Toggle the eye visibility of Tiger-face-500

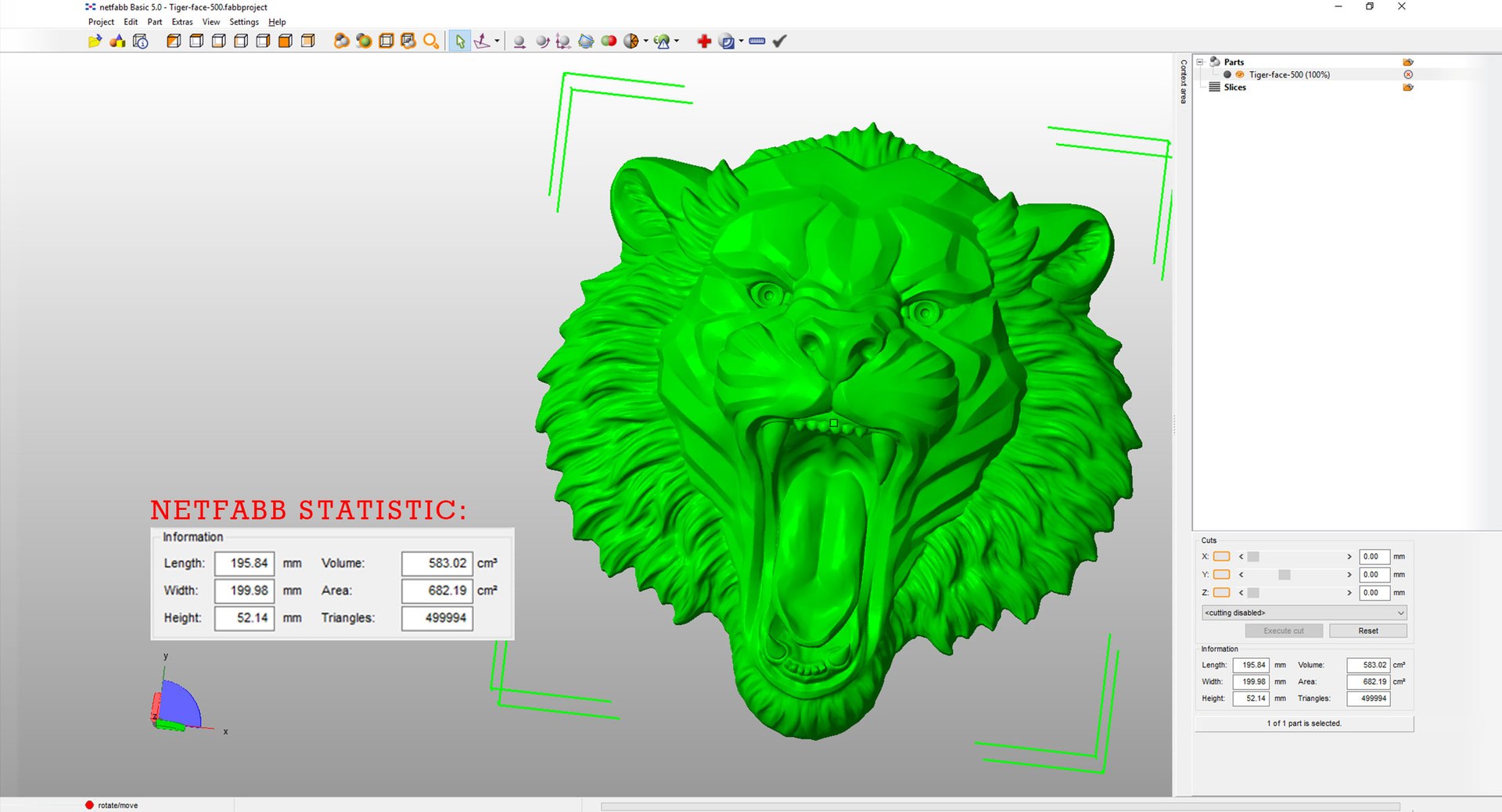point(1240,74)
